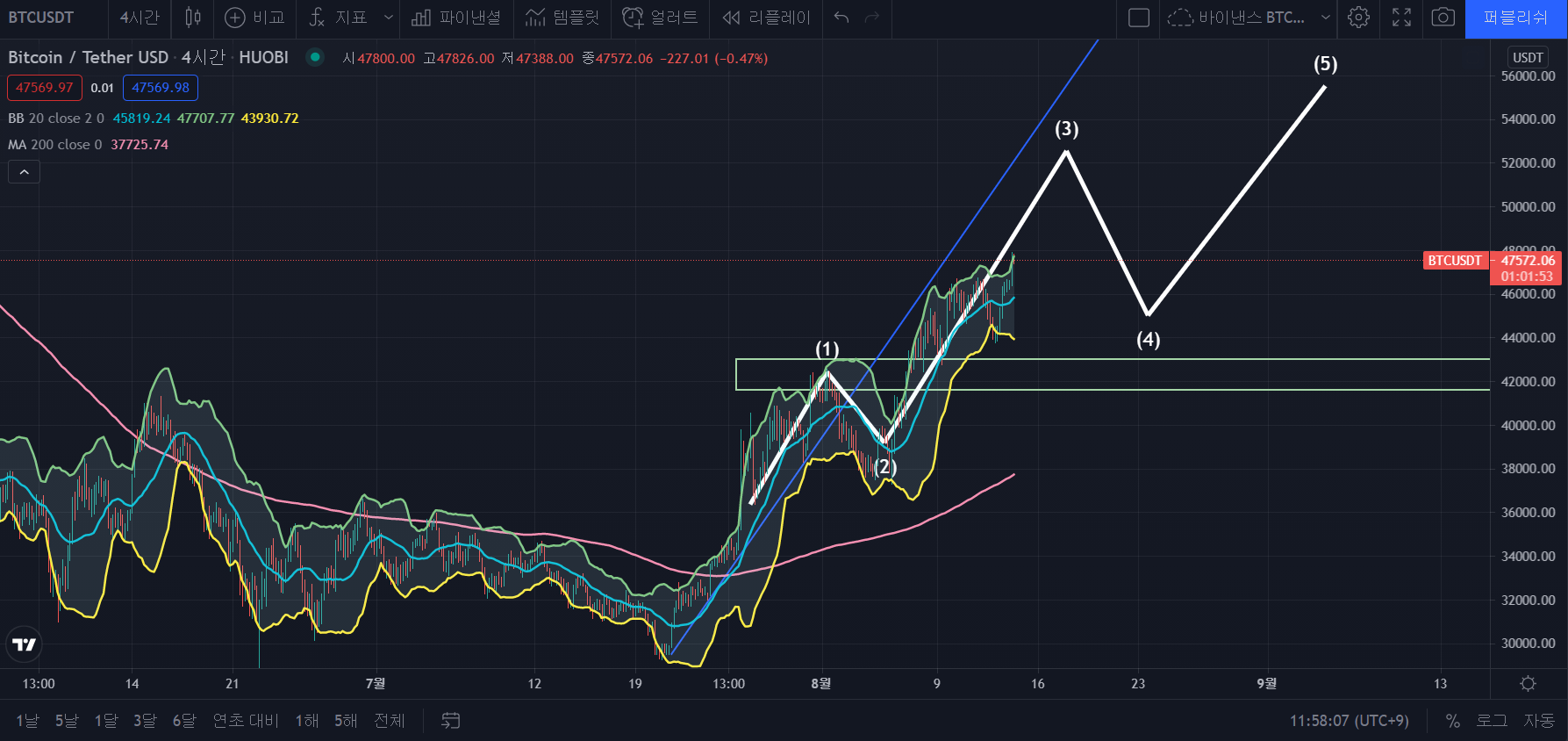This screenshot has height=741, width=1568.
Task: Click the chart title Bitcoin / Tether USD
Action: point(88,57)
